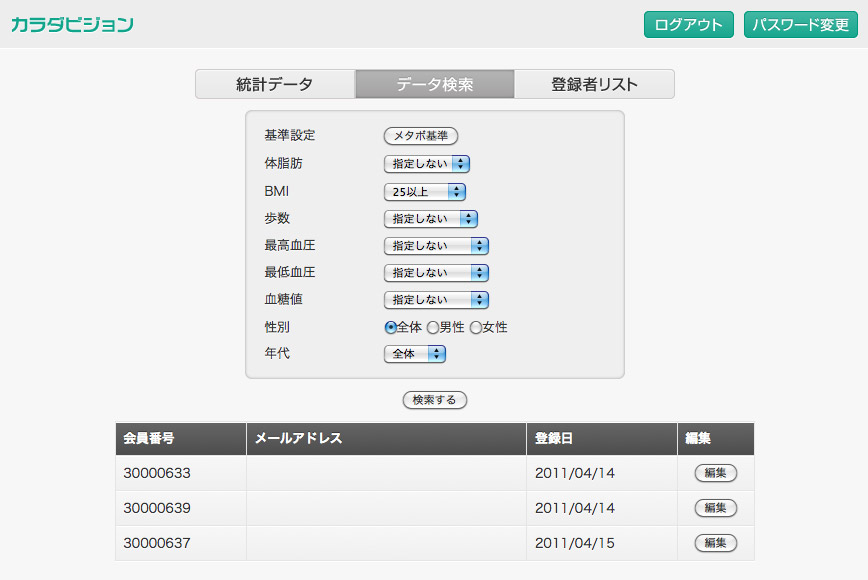Select the 女性 radio button
This screenshot has height=580, width=868.
click(x=476, y=328)
